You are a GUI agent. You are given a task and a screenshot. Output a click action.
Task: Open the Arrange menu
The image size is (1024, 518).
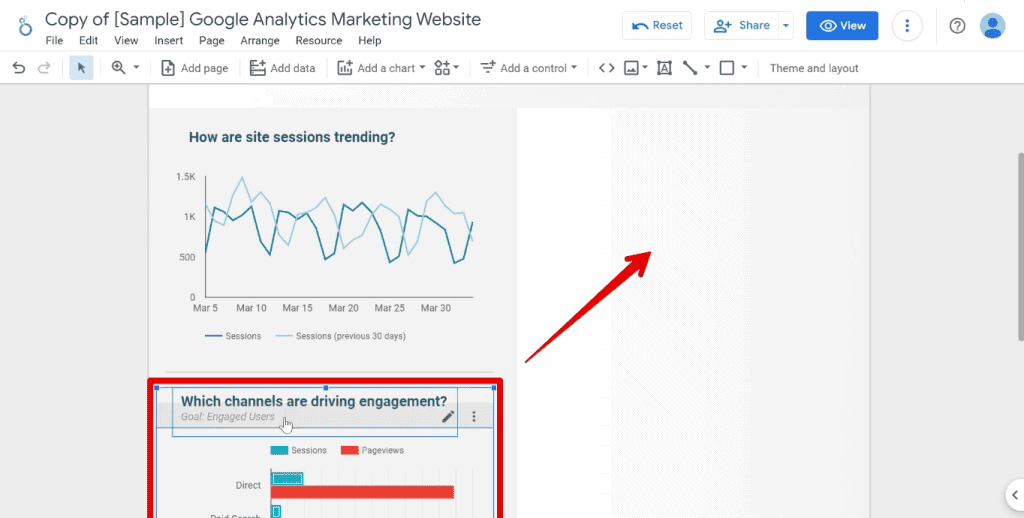(x=260, y=40)
